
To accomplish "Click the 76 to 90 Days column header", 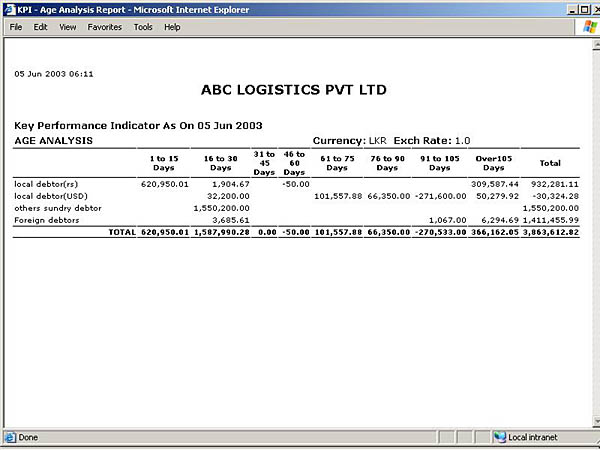I will [x=387, y=163].
